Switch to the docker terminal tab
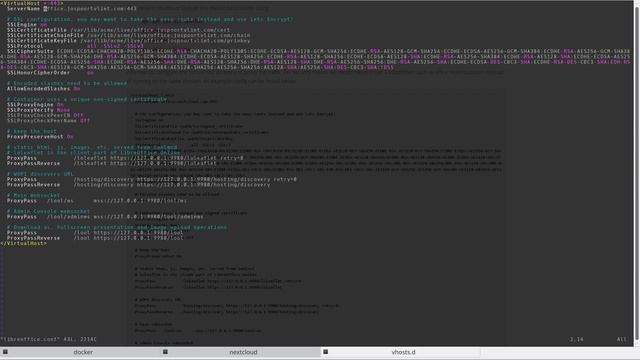The height and width of the screenshot is (360, 640). (x=83, y=352)
